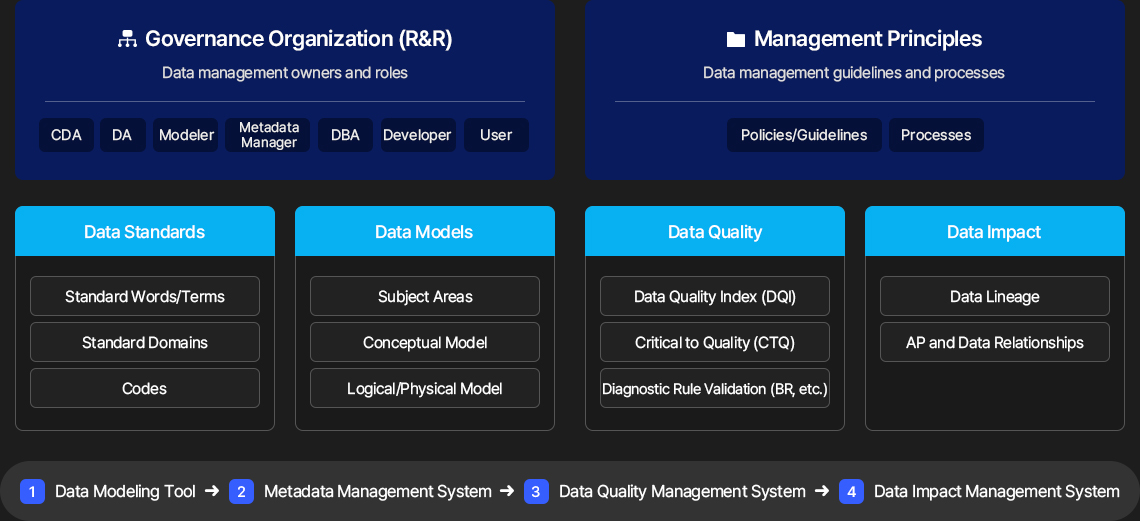Screen dimensions: 1140x521
Task: Select the Critical to Quality (CTQ) item
Action: tap(715, 342)
